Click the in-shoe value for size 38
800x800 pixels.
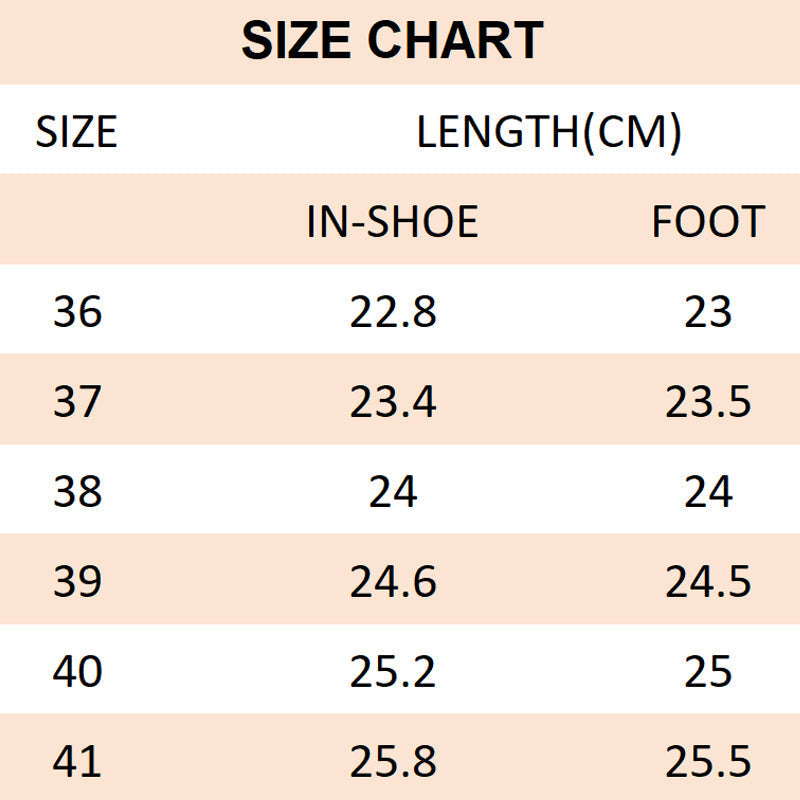pyautogui.click(x=393, y=492)
